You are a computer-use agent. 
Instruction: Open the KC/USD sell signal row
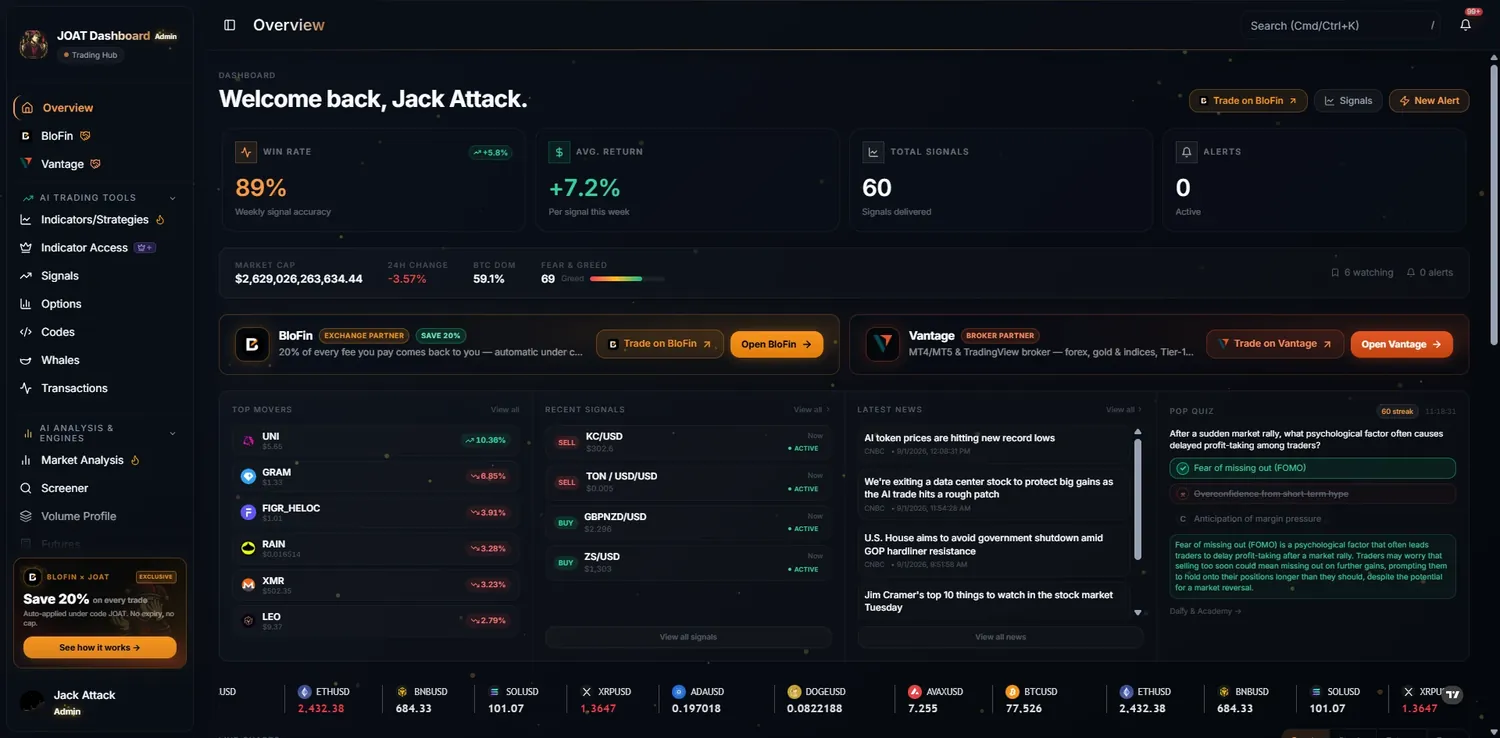tap(688, 442)
